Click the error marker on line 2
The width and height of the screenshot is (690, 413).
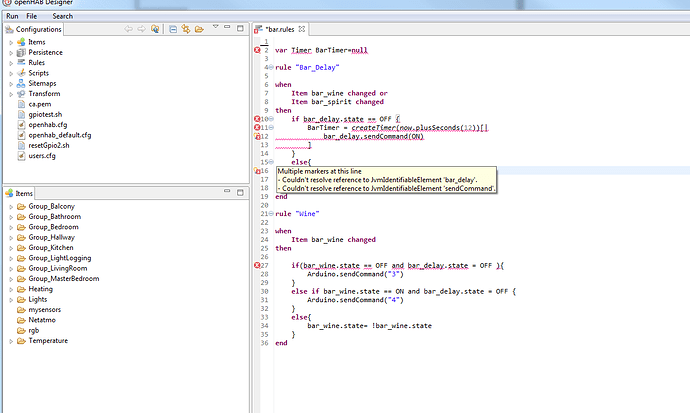pyautogui.click(x=257, y=50)
